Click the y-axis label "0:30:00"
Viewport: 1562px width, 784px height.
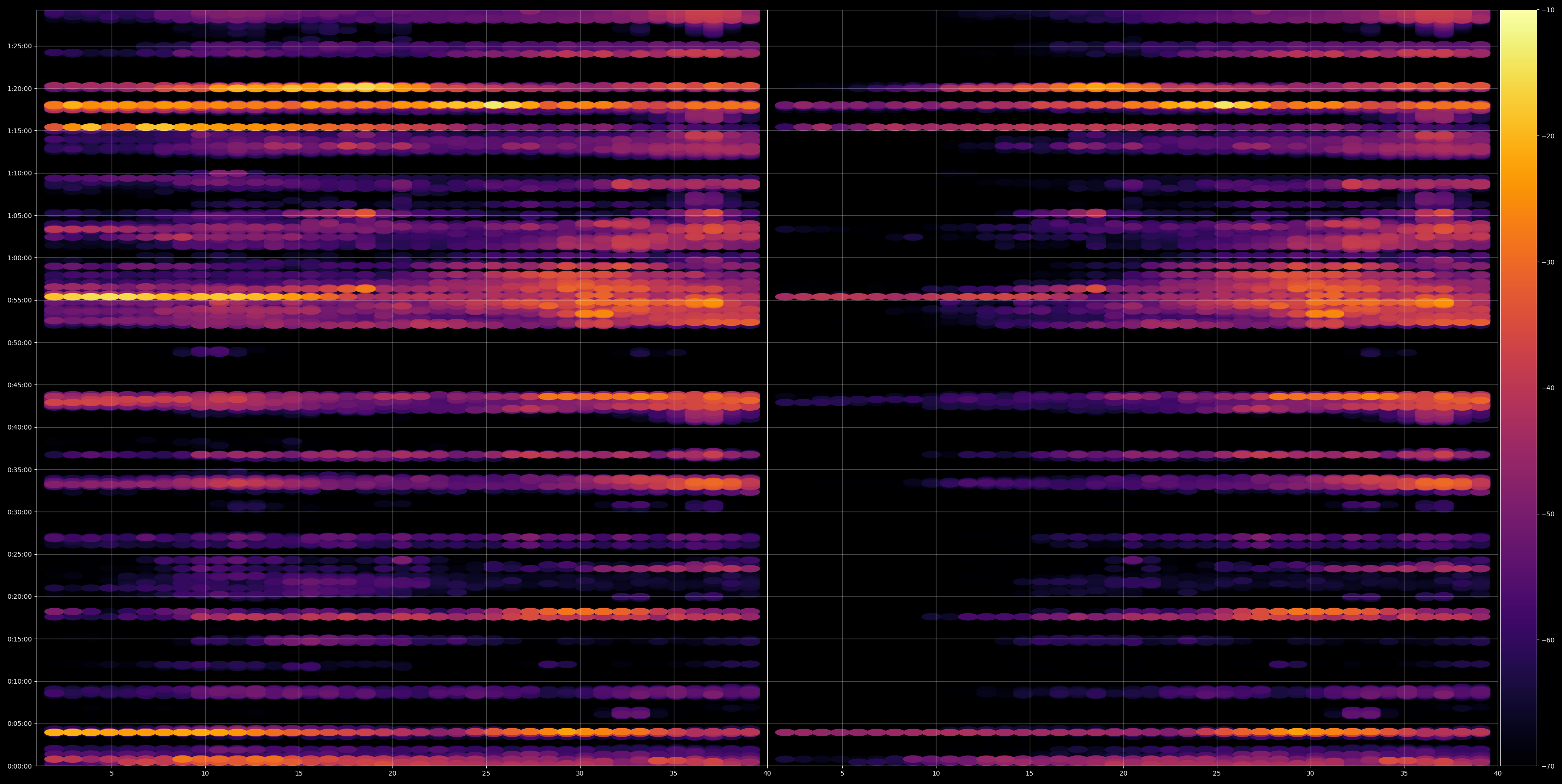19,512
